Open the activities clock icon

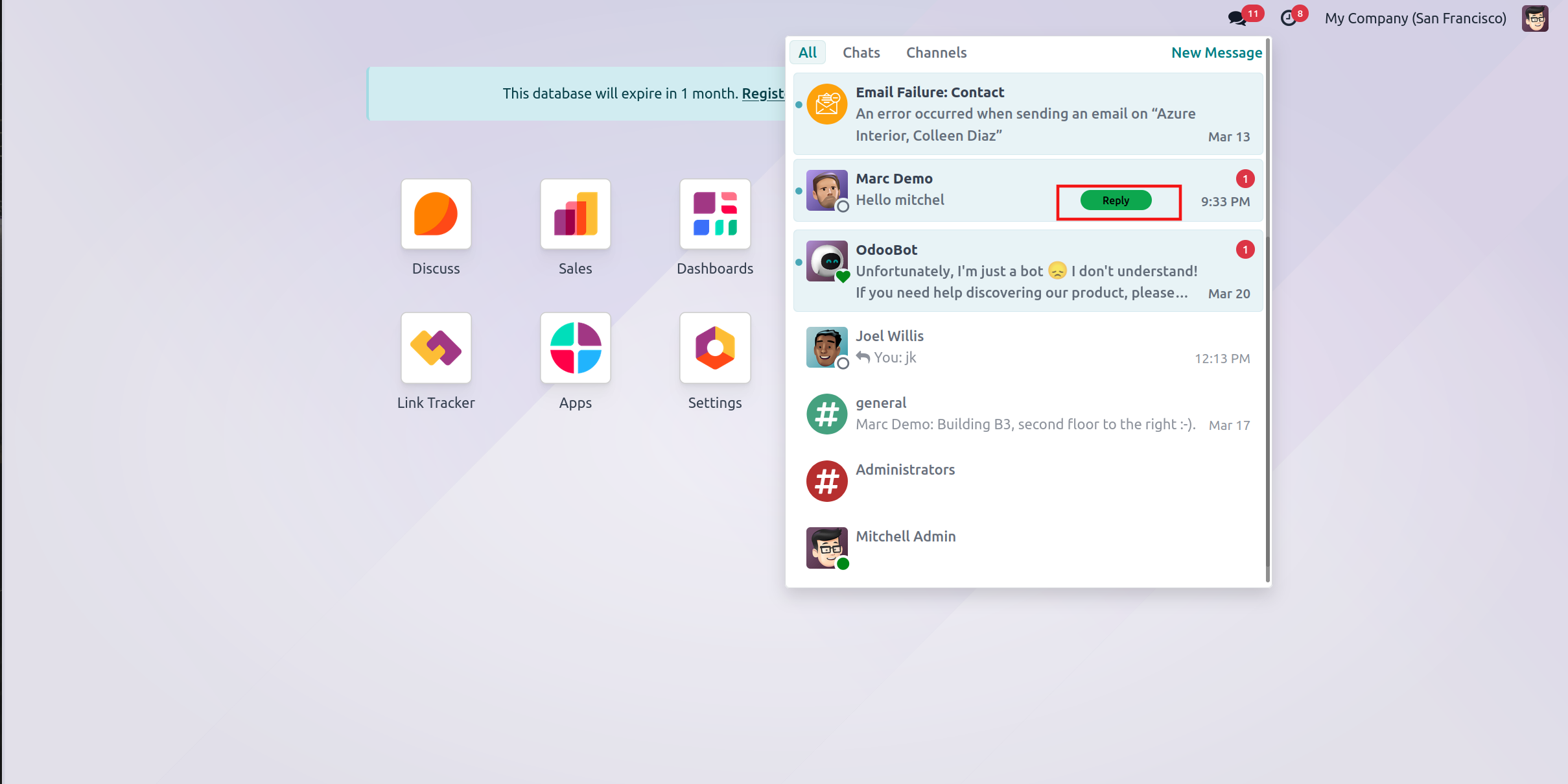pyautogui.click(x=1289, y=18)
